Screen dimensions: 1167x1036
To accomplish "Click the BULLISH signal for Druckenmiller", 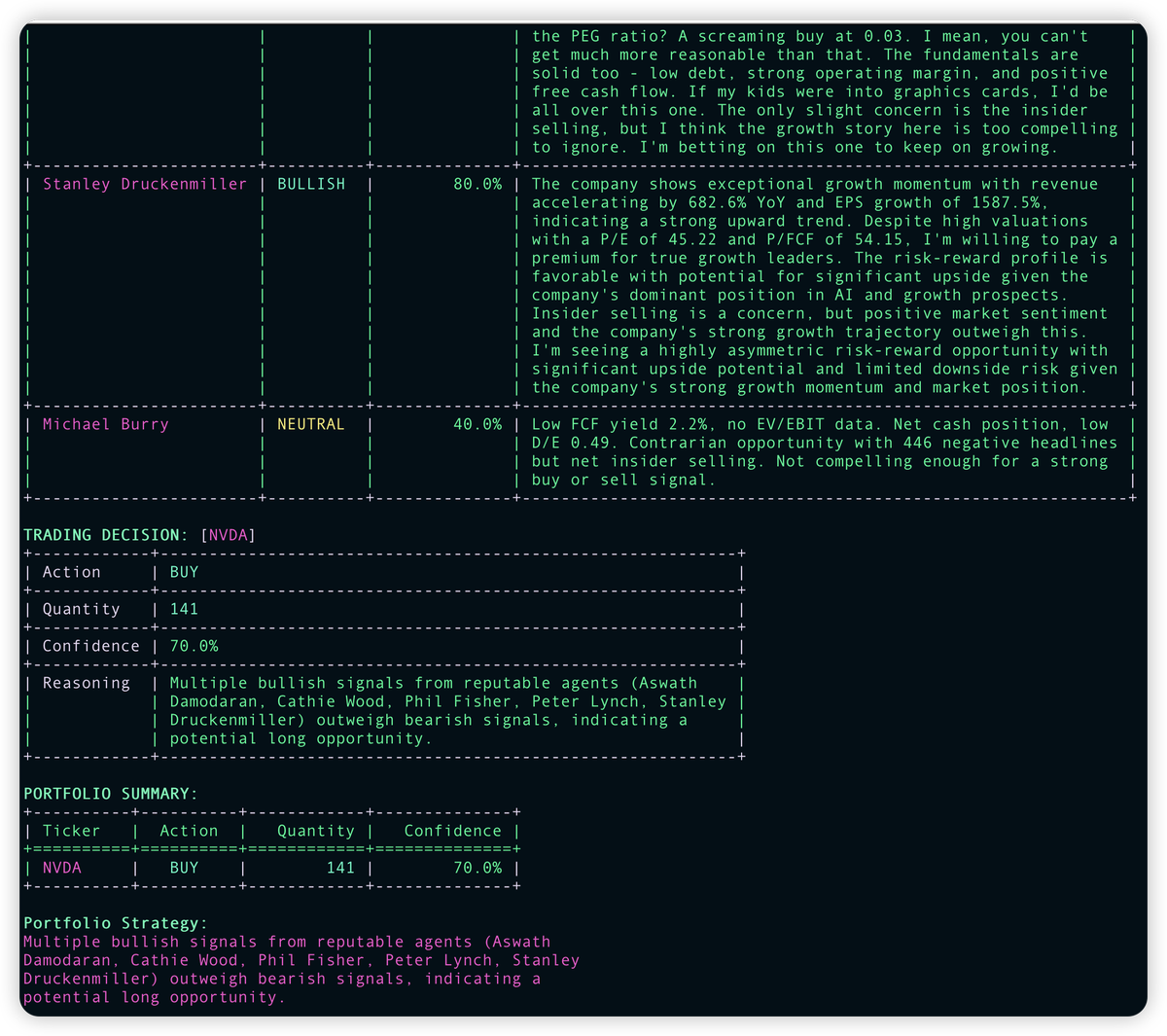I will [x=311, y=184].
